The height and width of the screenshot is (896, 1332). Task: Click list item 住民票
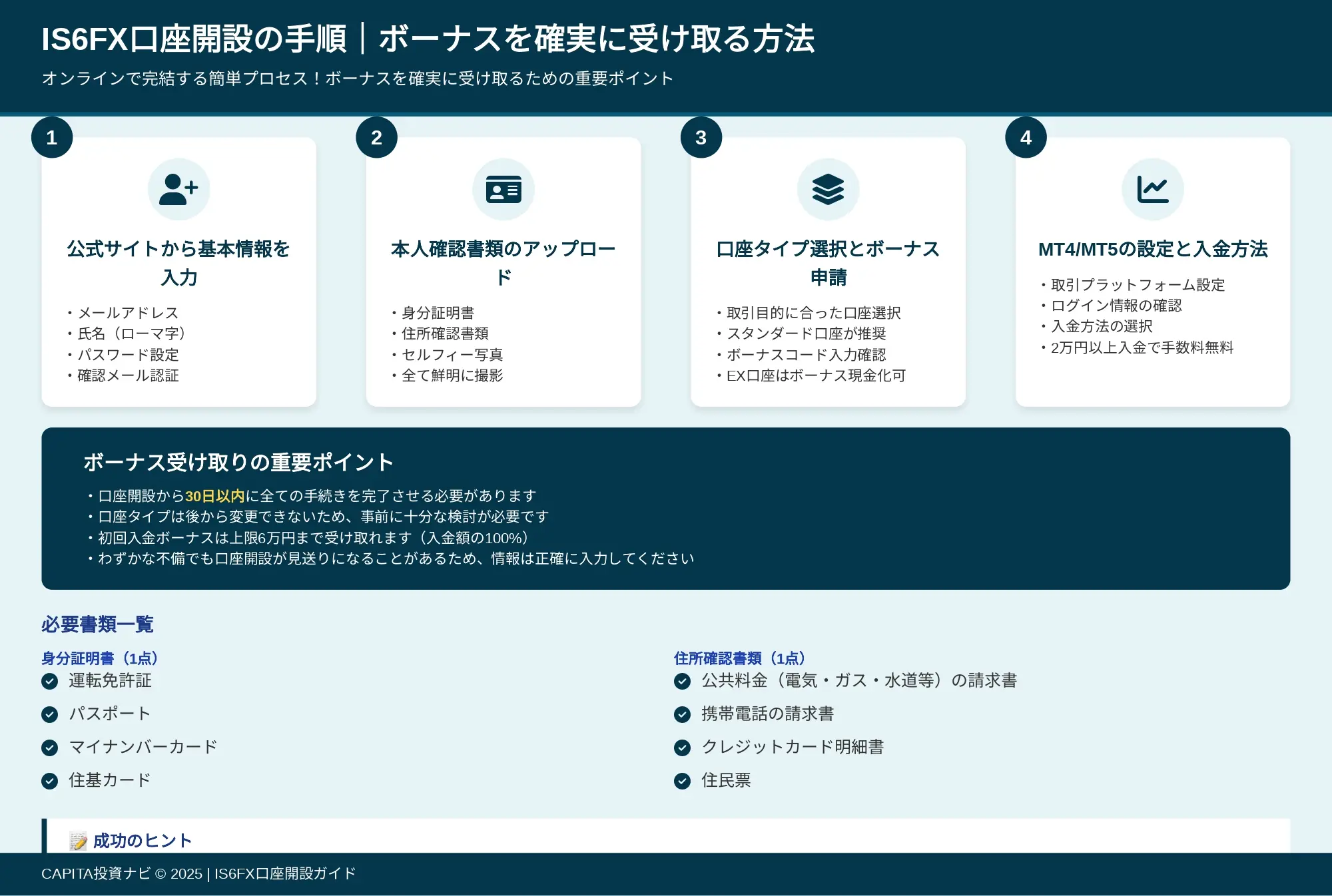coord(726,781)
